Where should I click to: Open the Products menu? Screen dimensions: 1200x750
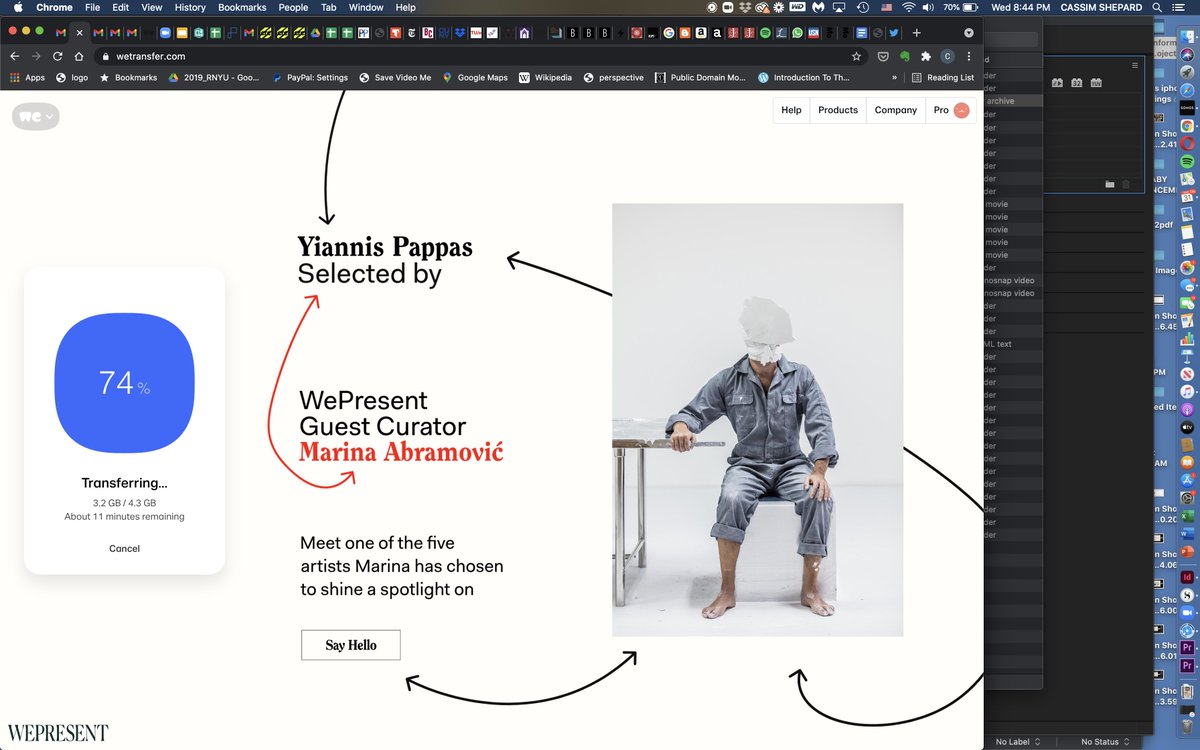click(838, 110)
